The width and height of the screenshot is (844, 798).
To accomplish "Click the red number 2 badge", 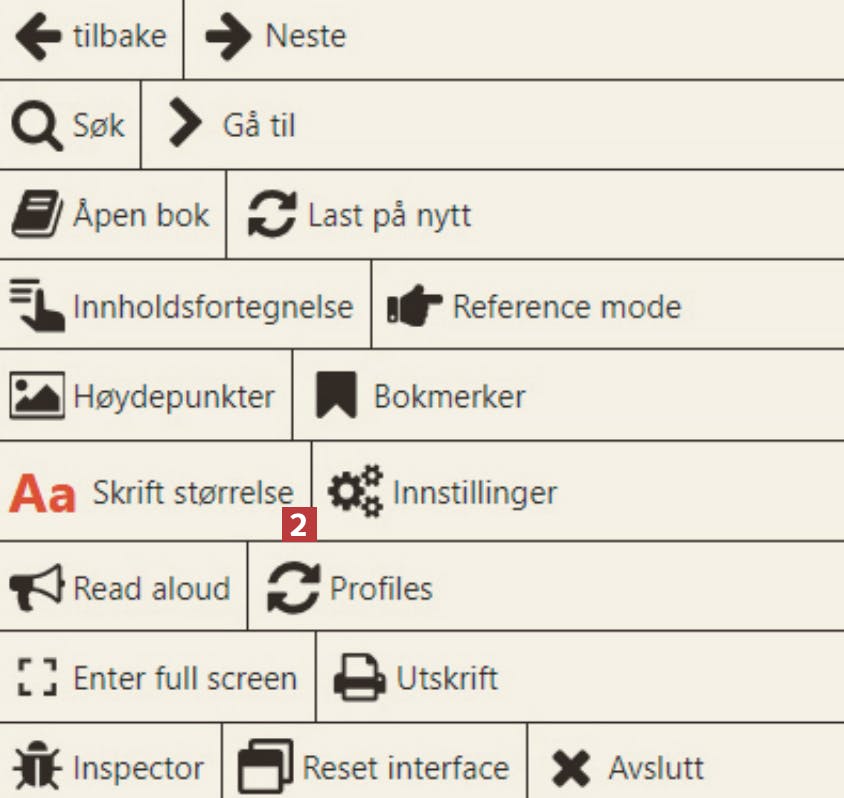I will click(300, 524).
